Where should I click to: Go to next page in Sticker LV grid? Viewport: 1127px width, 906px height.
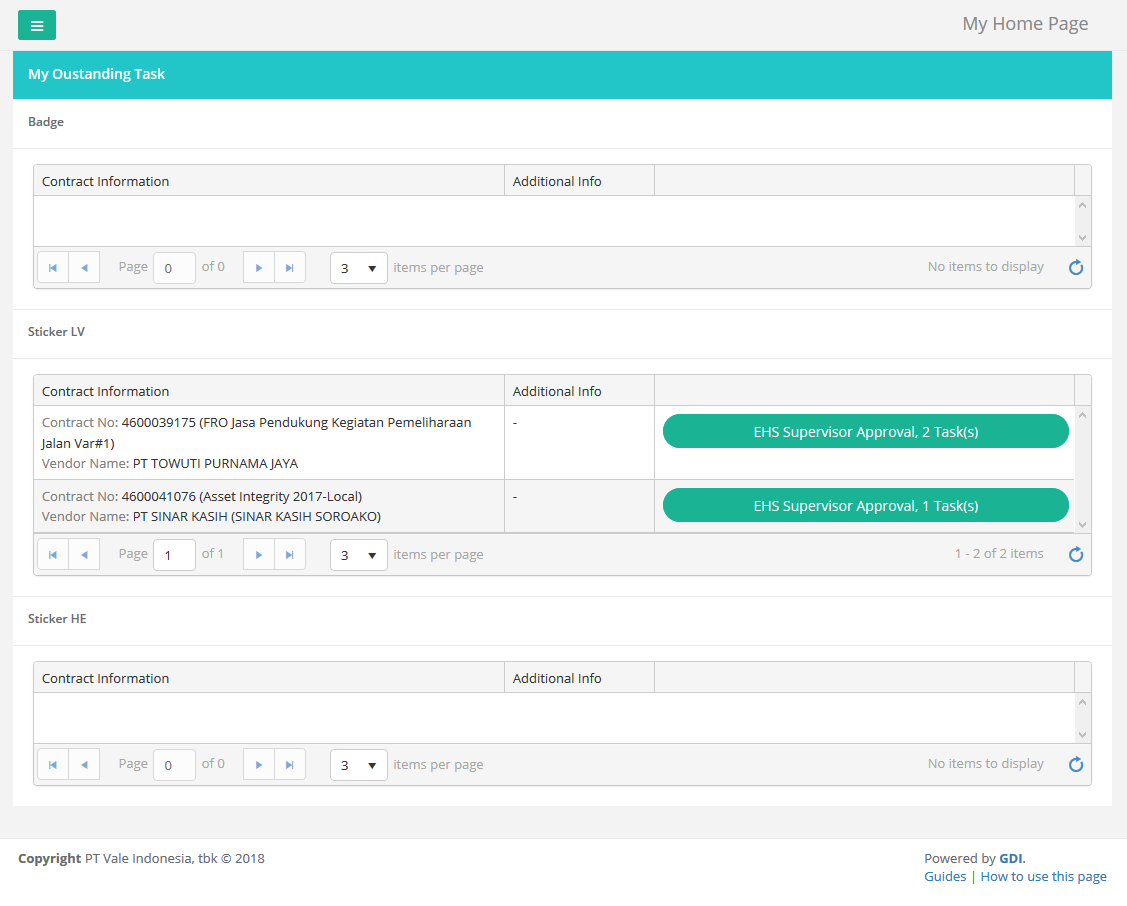[x=259, y=555]
